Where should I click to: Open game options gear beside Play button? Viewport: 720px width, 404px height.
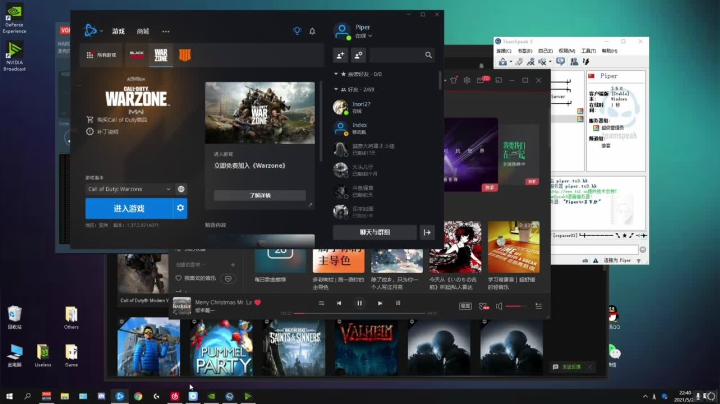pos(180,208)
